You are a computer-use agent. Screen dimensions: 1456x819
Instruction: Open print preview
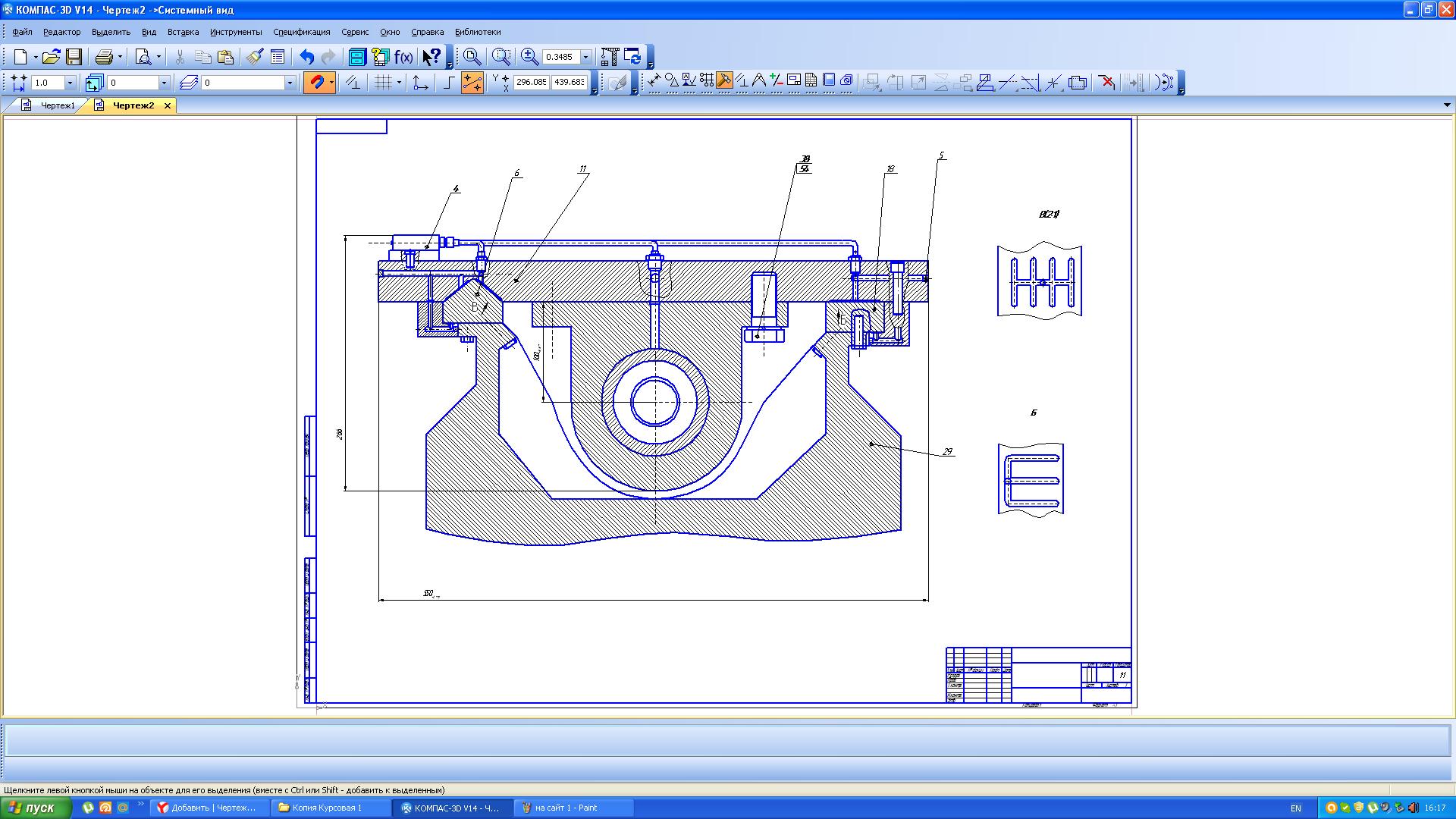coord(143,57)
